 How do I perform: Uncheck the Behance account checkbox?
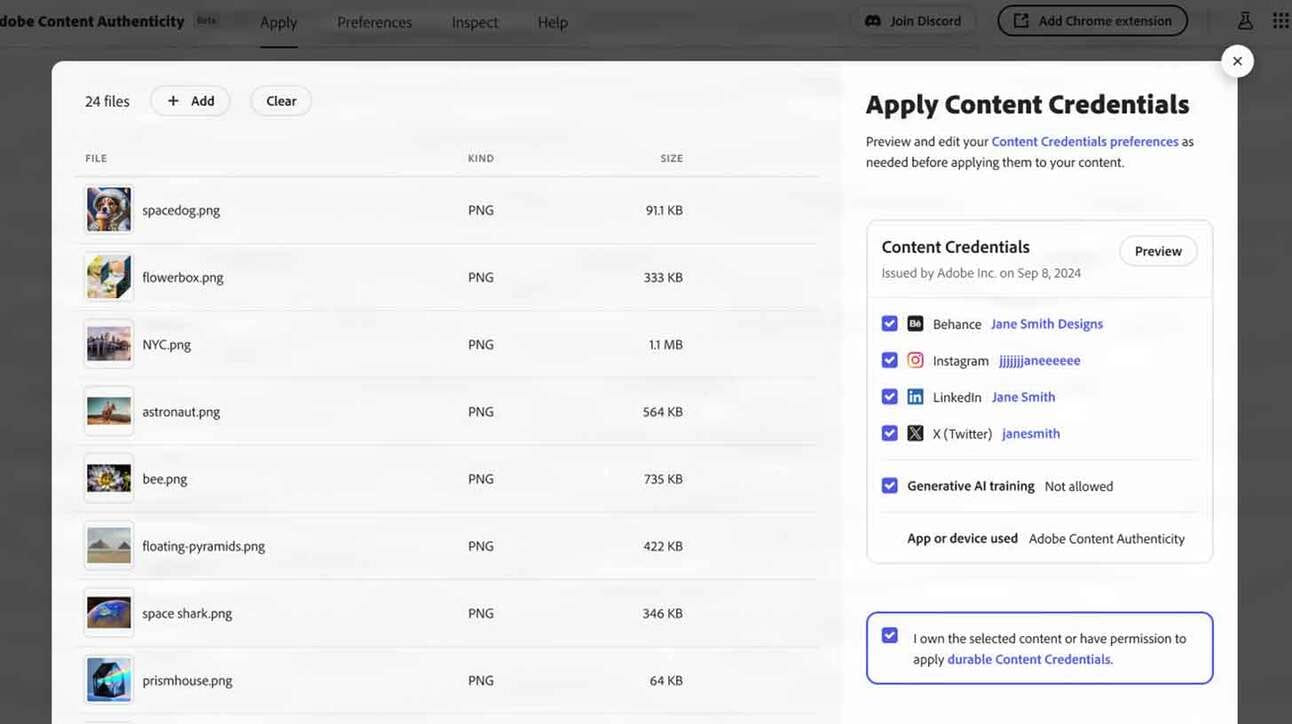(889, 324)
